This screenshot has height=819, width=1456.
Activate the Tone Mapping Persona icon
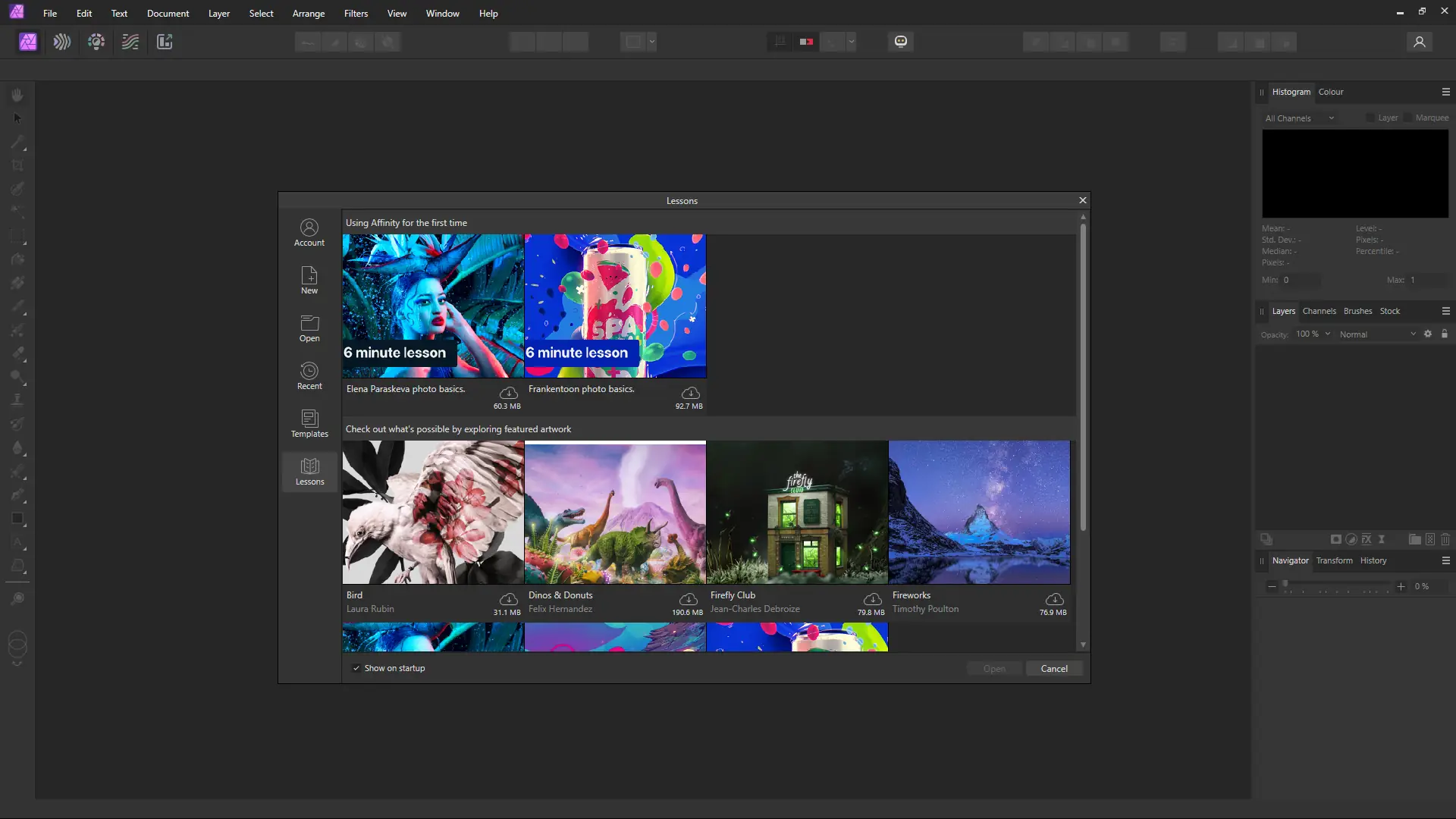(x=130, y=42)
